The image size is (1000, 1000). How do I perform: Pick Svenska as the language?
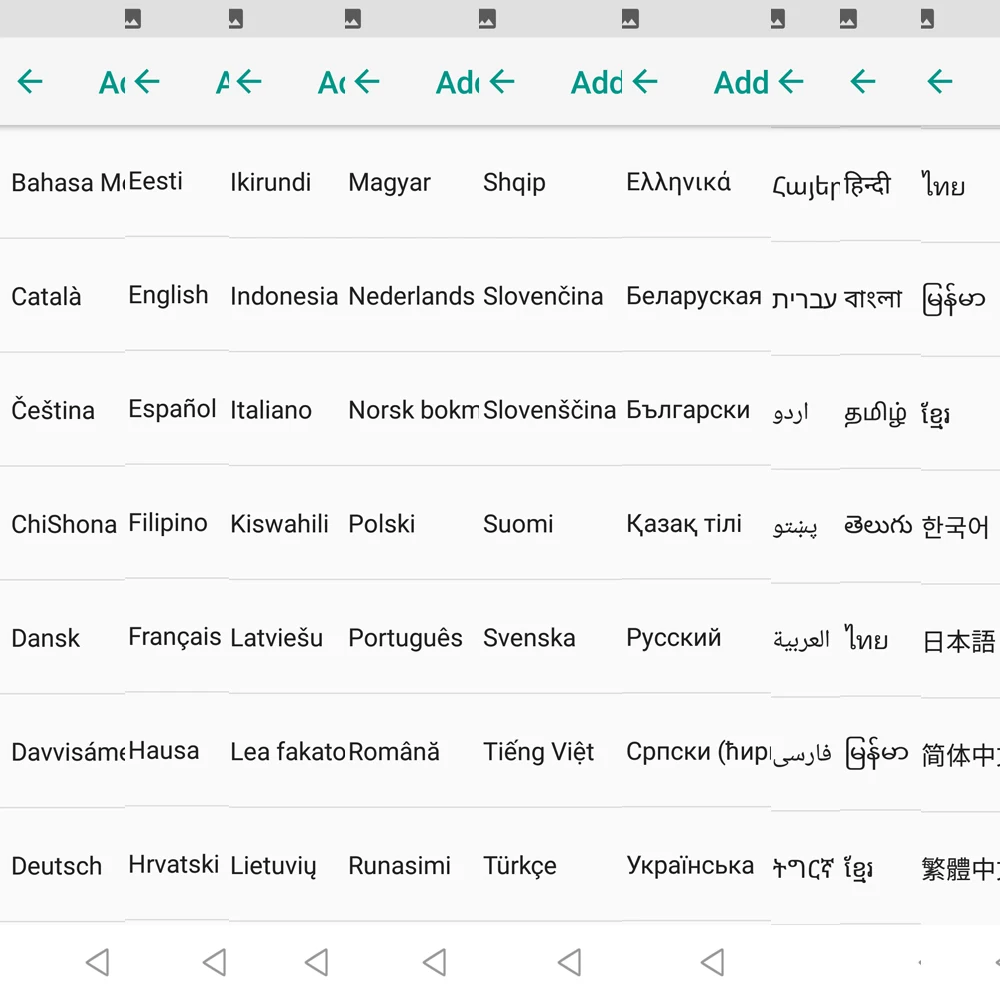[529, 638]
